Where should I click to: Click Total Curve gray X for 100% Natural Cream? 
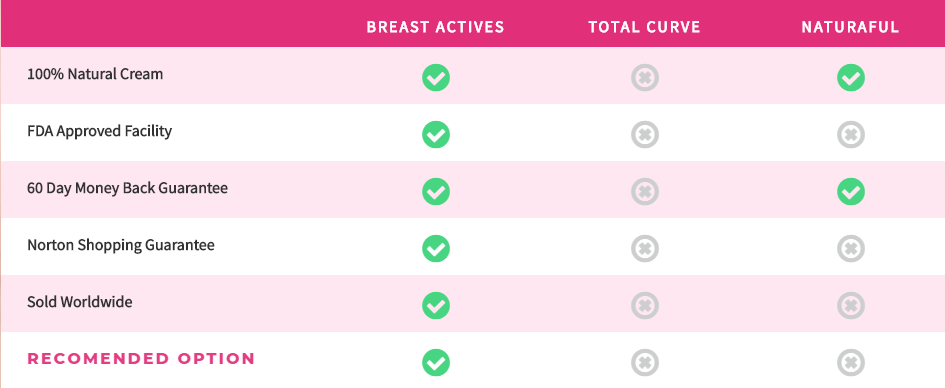(645, 78)
